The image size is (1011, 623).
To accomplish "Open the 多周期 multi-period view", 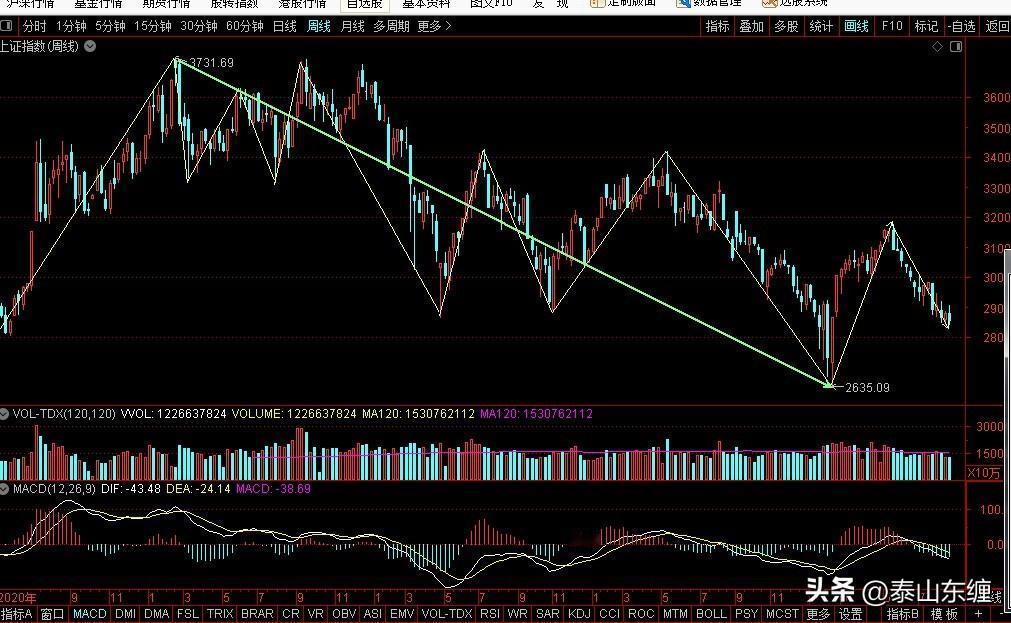I will coord(391,26).
